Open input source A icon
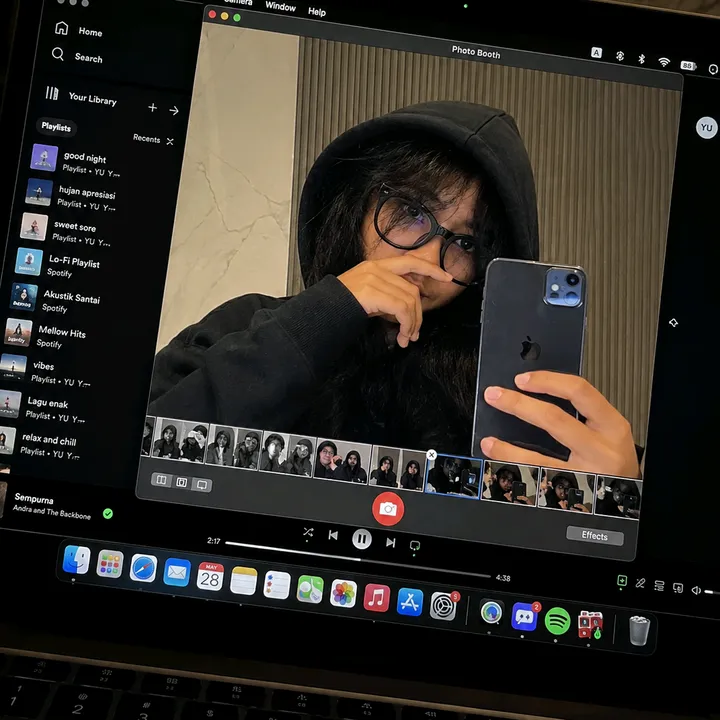This screenshot has height=720, width=720. [x=596, y=52]
